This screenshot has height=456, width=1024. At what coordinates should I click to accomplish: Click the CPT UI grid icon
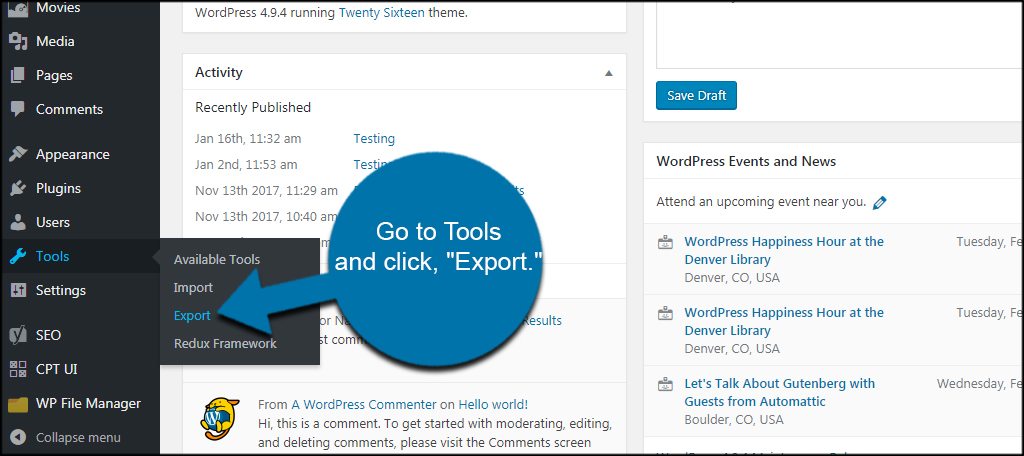[x=18, y=369]
